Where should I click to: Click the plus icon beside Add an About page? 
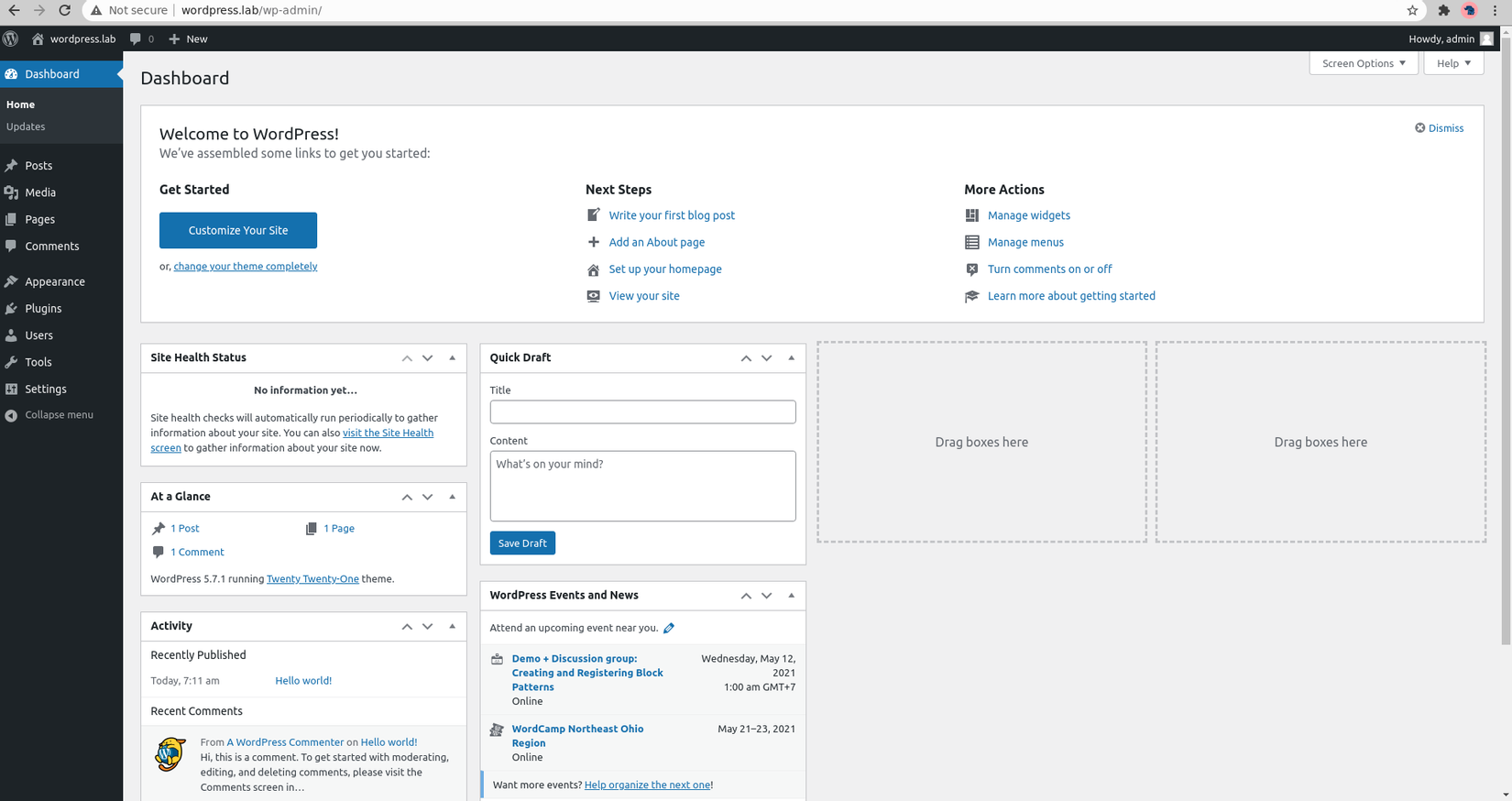coord(593,242)
